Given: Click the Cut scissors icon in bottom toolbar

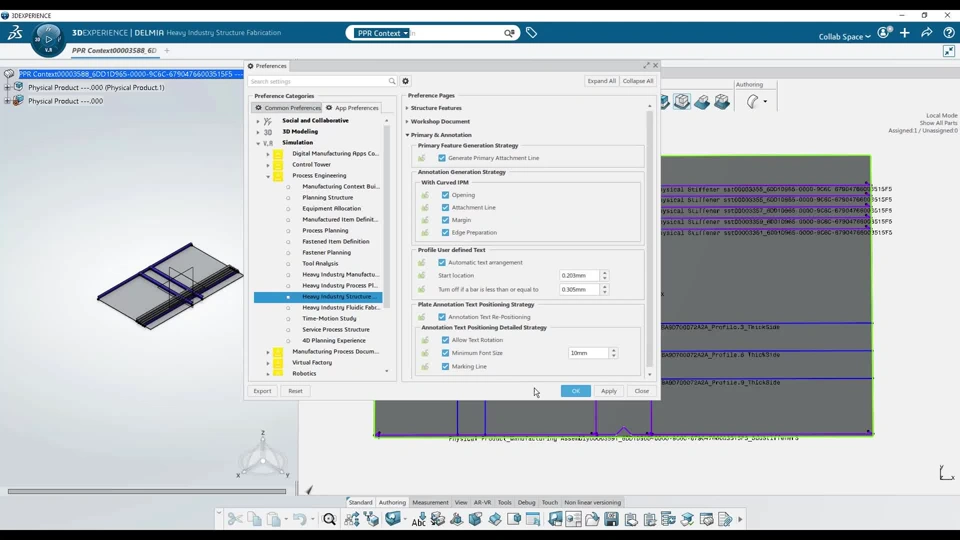Looking at the screenshot, I should pos(234,519).
